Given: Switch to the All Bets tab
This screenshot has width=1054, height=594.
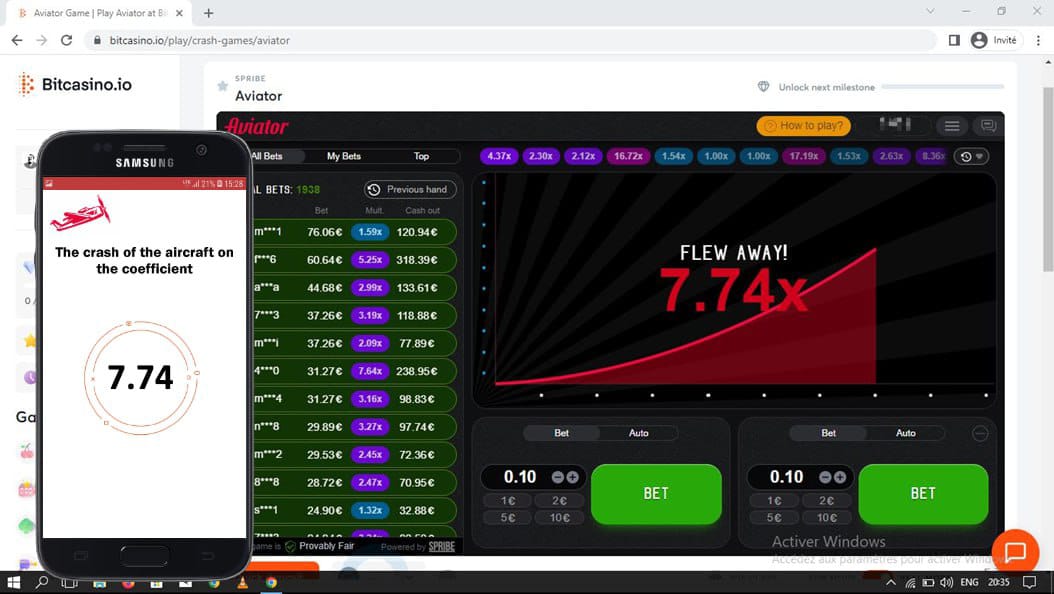Looking at the screenshot, I should (268, 156).
